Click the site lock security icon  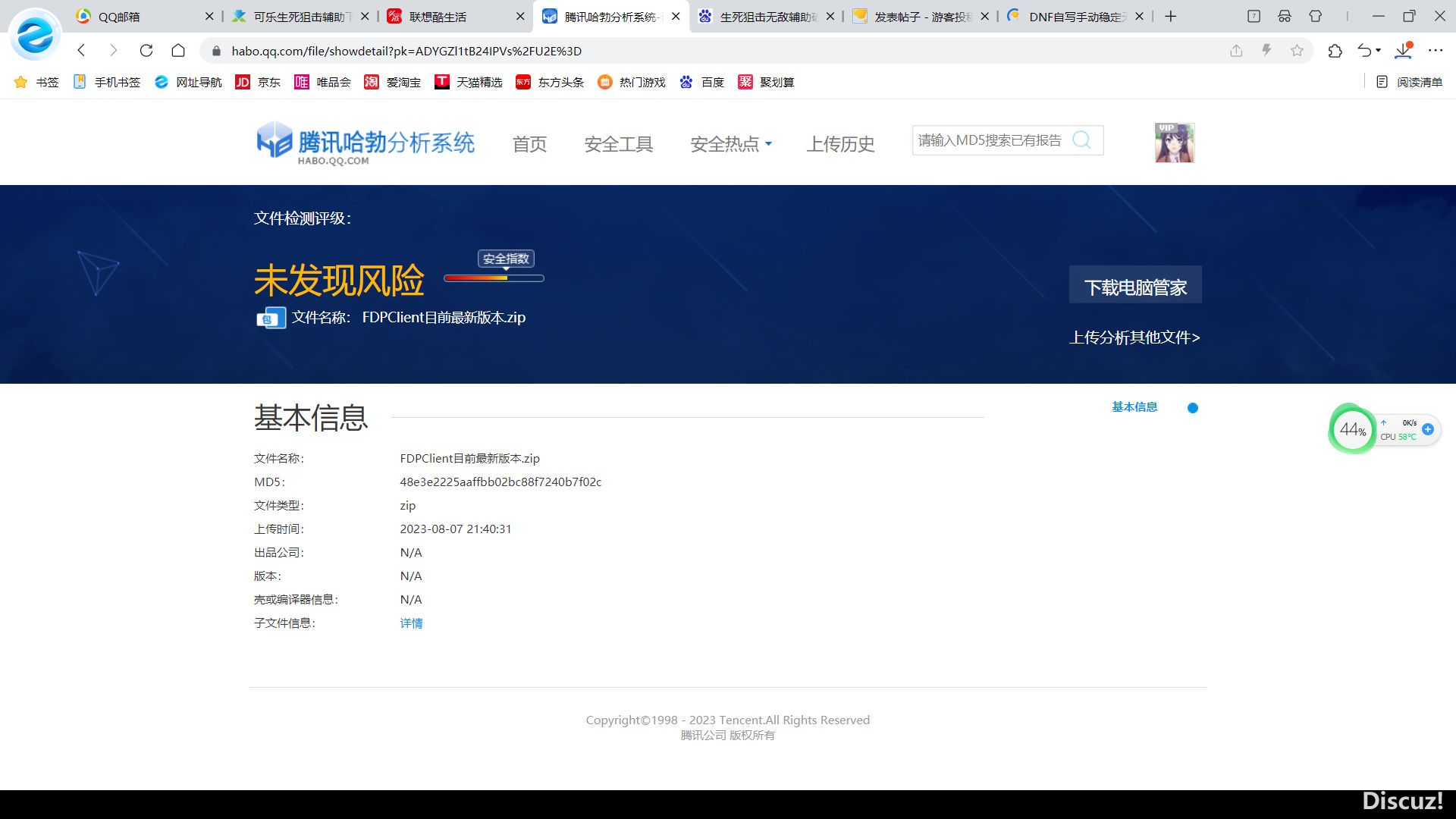[x=216, y=51]
